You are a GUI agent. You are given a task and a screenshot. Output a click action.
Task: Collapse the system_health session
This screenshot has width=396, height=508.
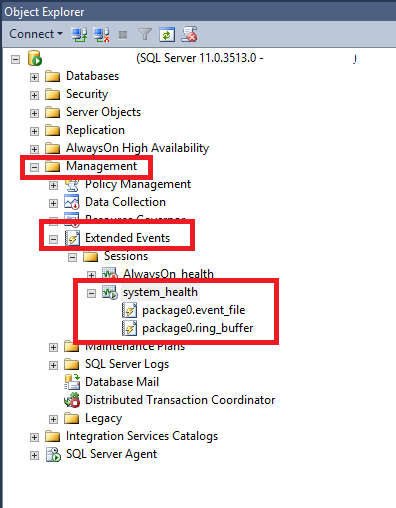tap(91, 293)
